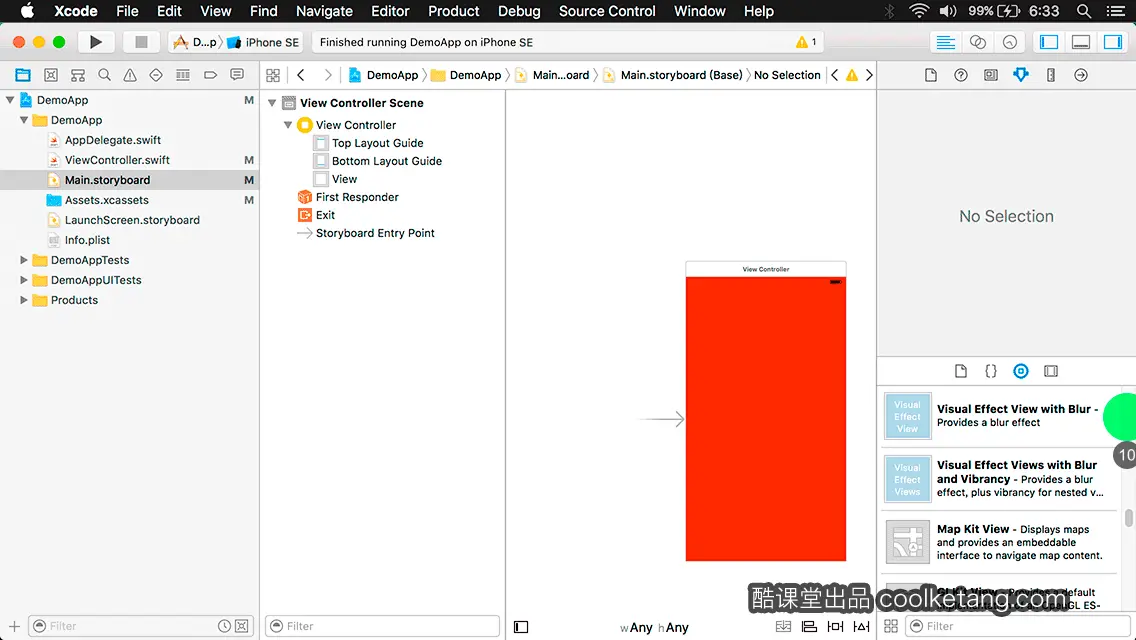Open the wAny hAny size class selector

(x=654, y=628)
